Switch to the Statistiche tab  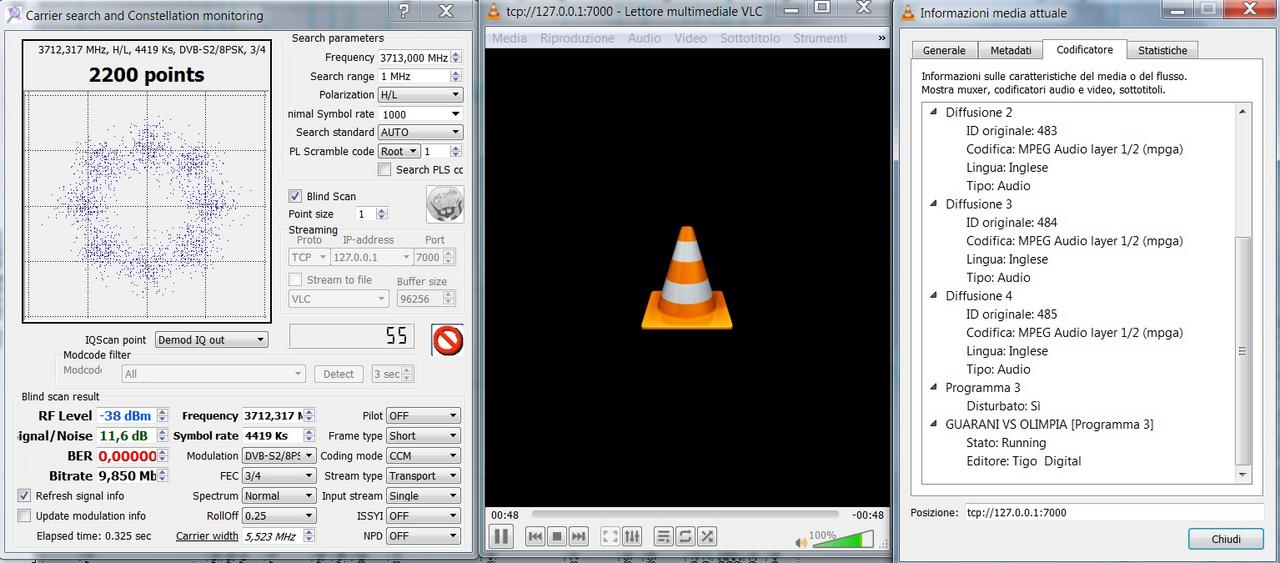pyautogui.click(x=1162, y=50)
